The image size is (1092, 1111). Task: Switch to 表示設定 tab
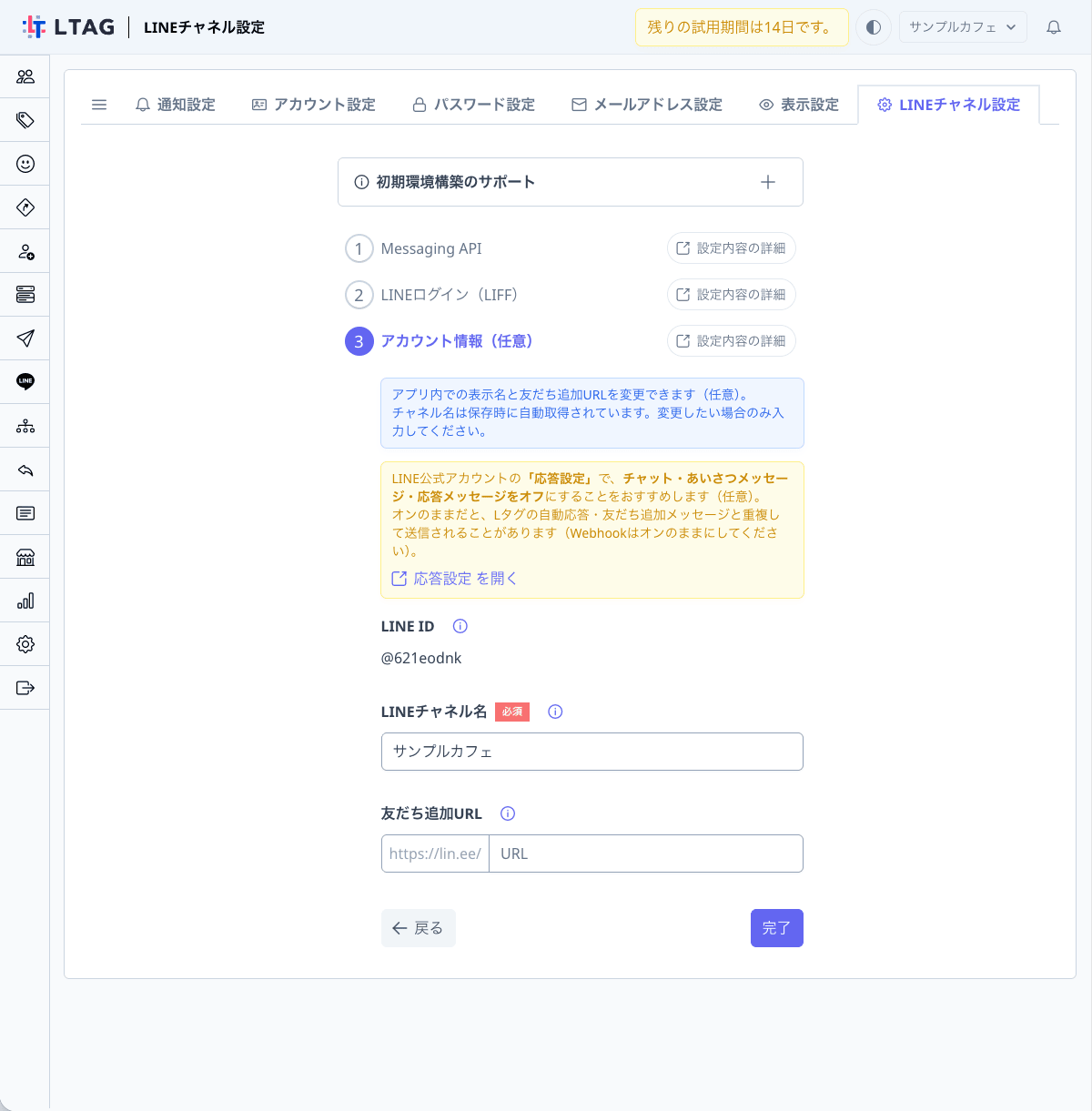point(799,105)
